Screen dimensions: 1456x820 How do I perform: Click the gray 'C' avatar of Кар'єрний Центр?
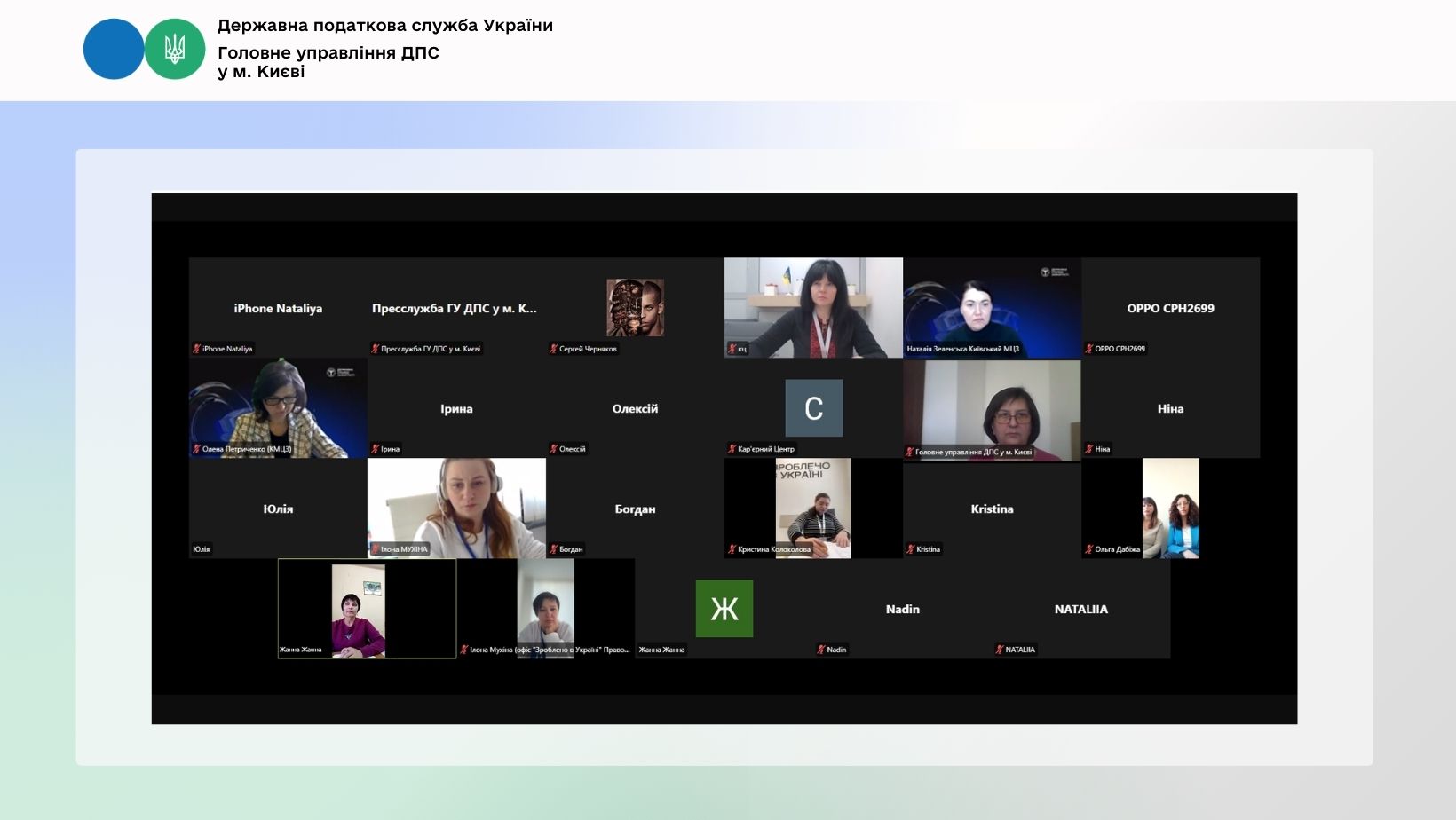pos(813,408)
